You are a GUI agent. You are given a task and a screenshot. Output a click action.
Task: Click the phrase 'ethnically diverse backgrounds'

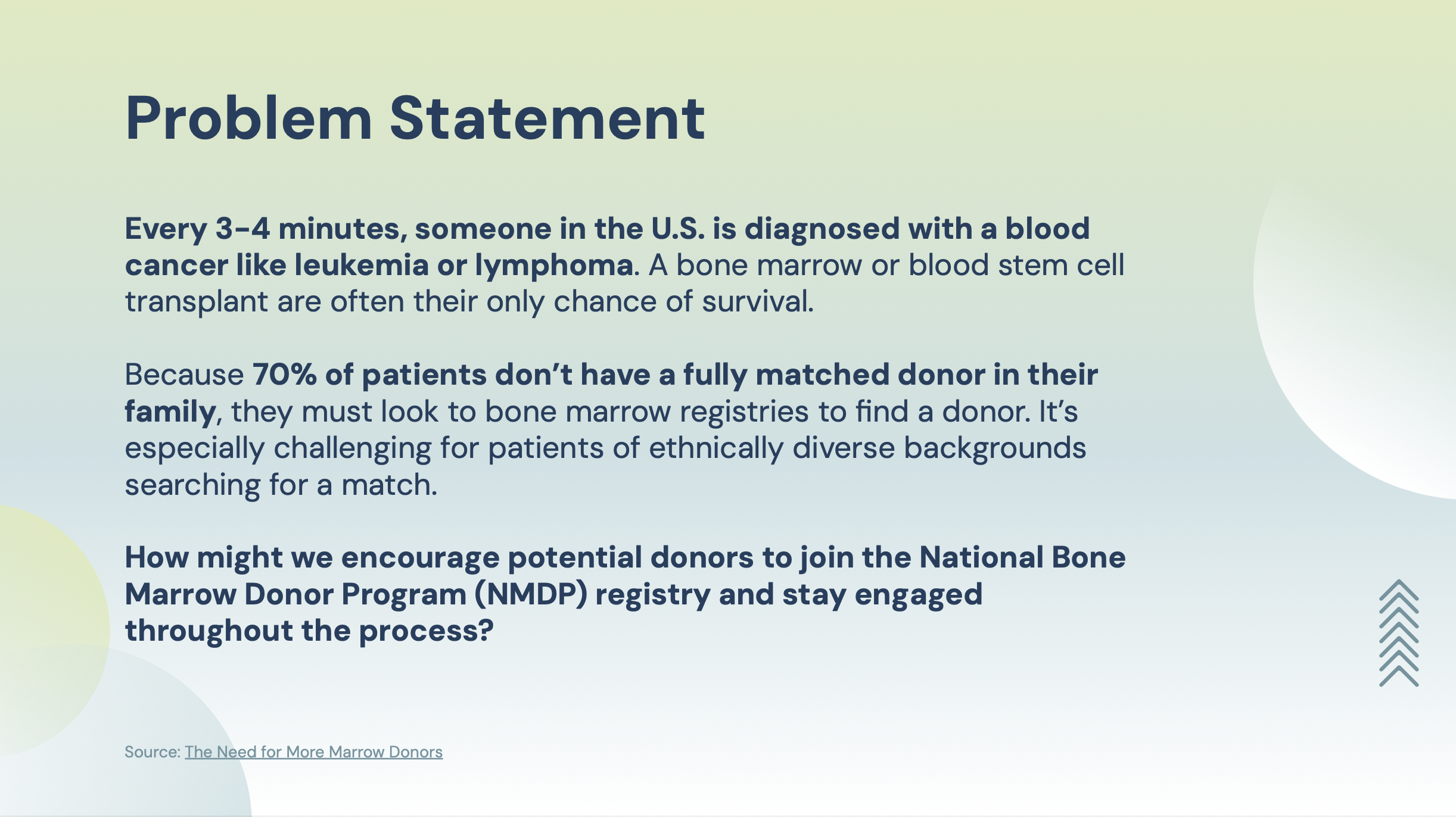click(x=867, y=448)
